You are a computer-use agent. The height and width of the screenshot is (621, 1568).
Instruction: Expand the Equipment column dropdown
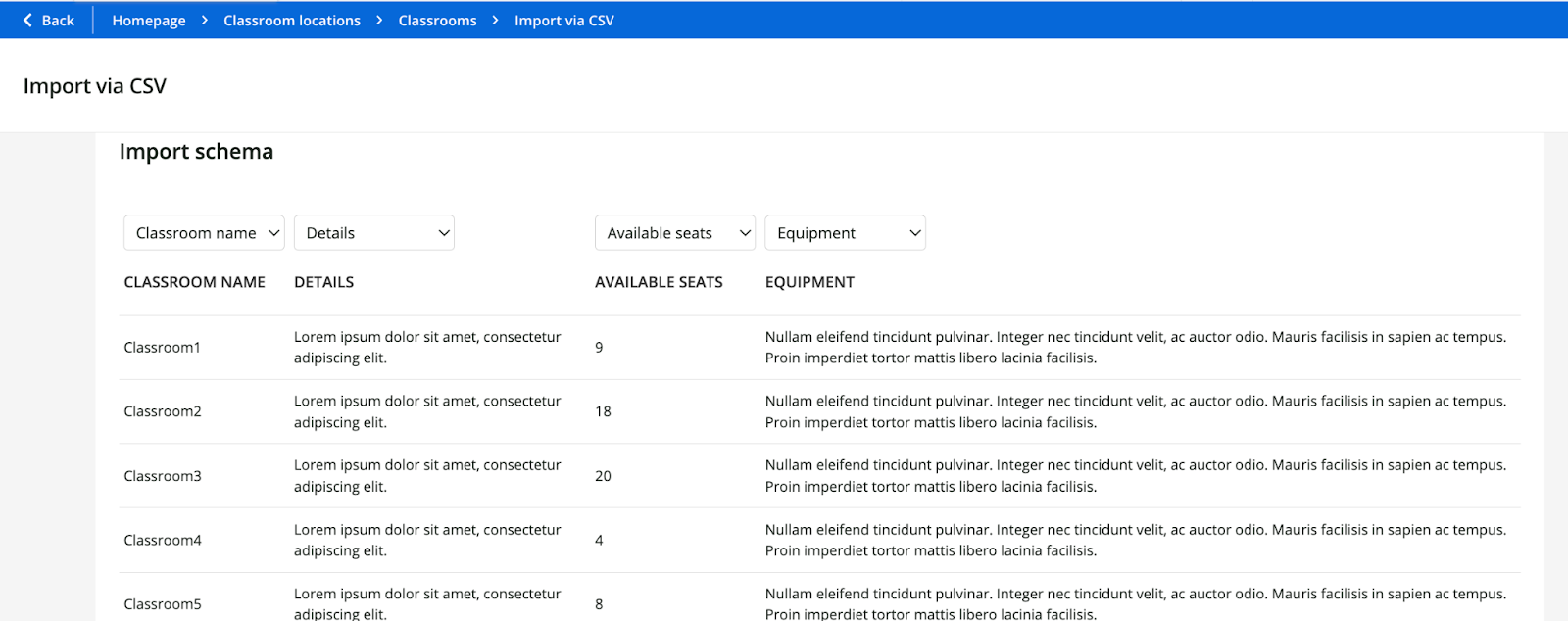845,233
